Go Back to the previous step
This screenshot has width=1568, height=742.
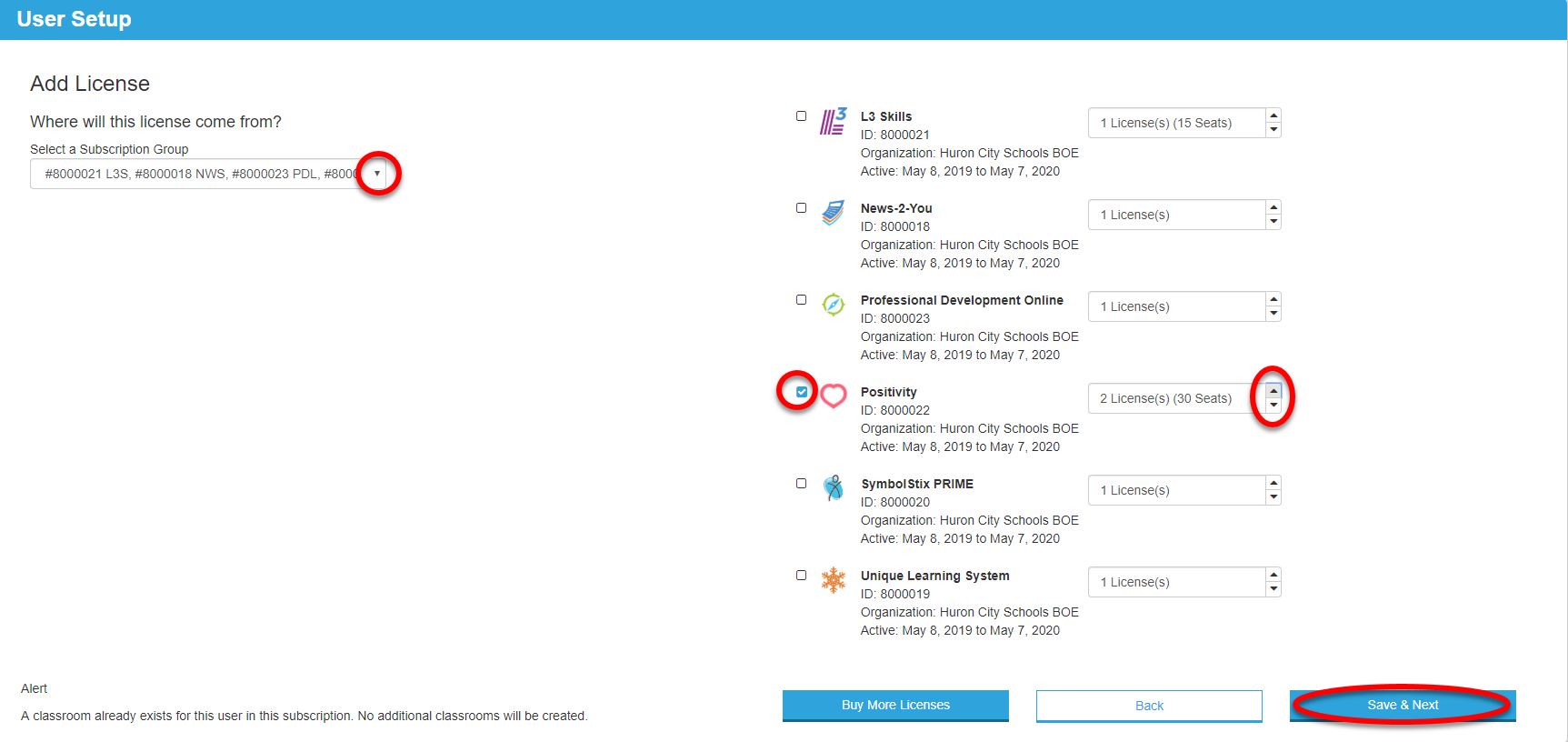(x=1149, y=706)
